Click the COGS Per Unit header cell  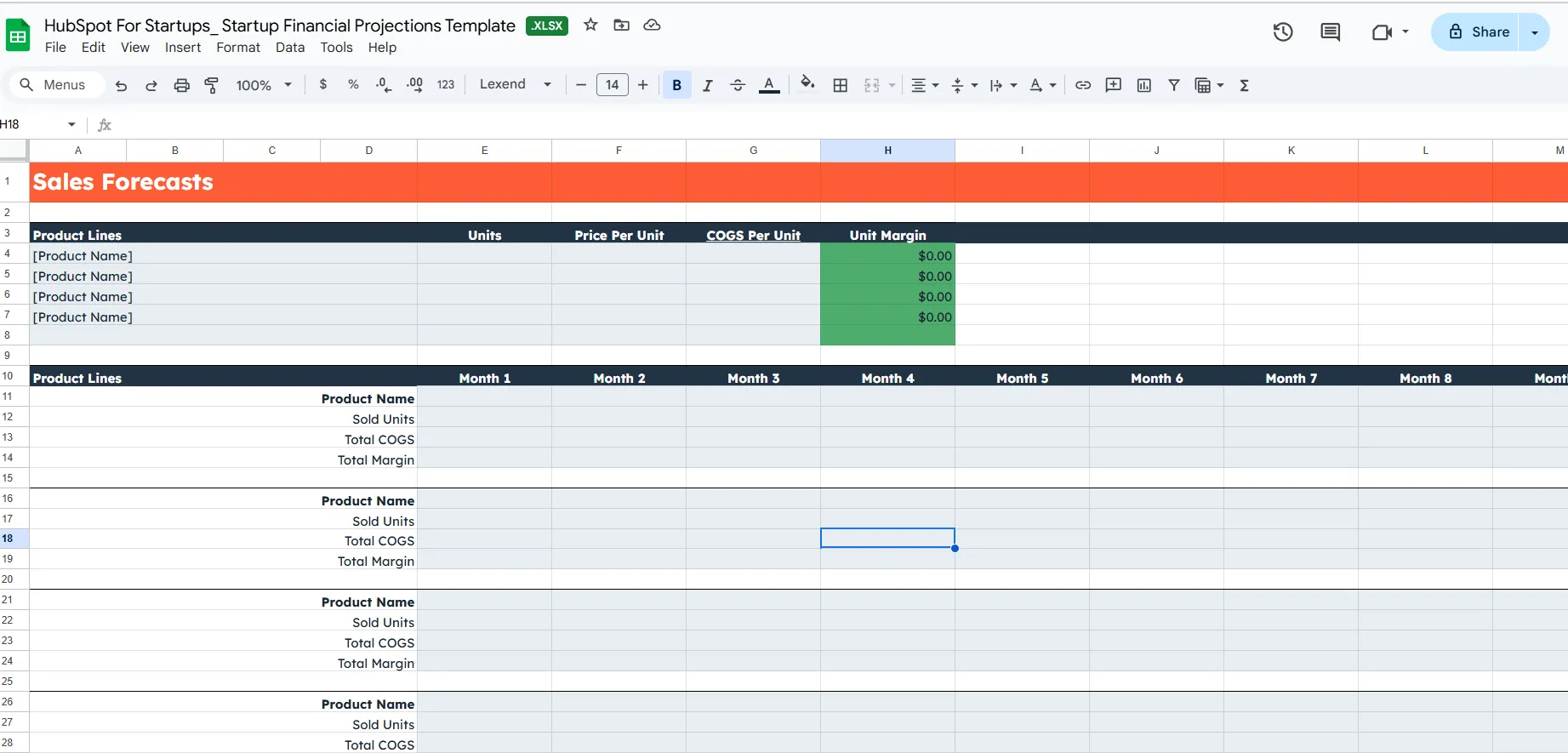coord(753,235)
